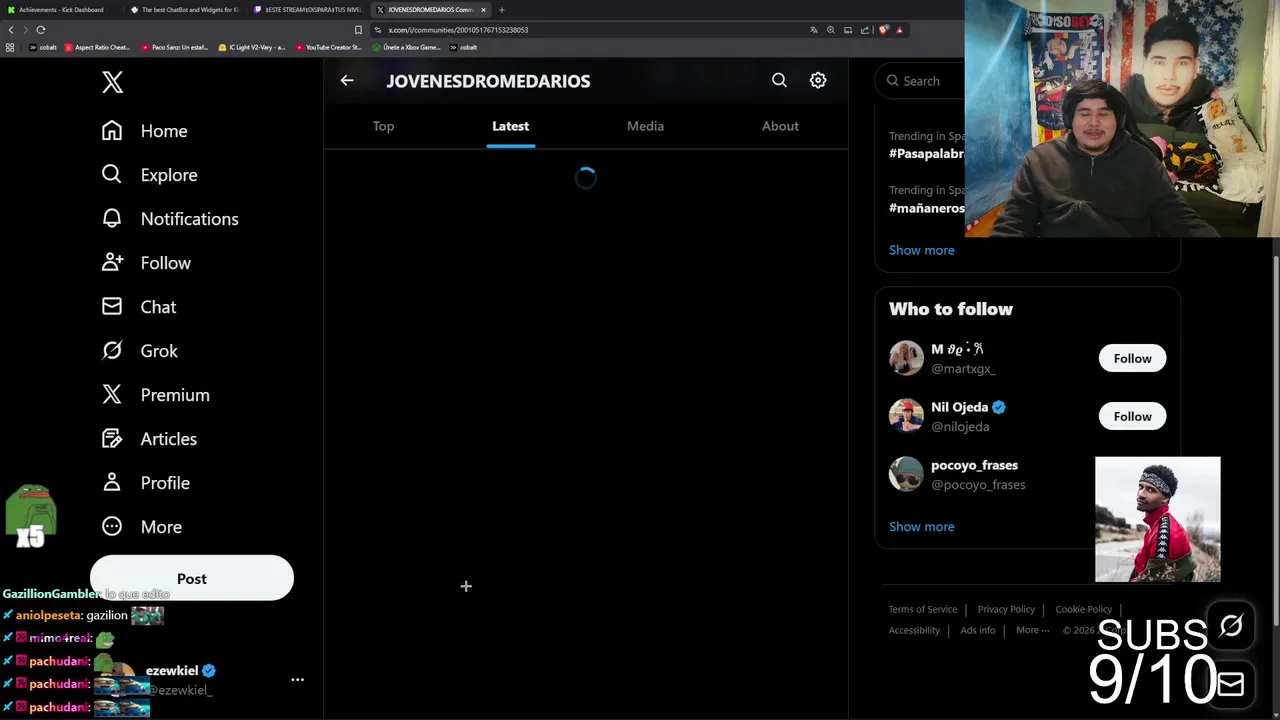Click the X logo in the sidebar

(x=112, y=82)
